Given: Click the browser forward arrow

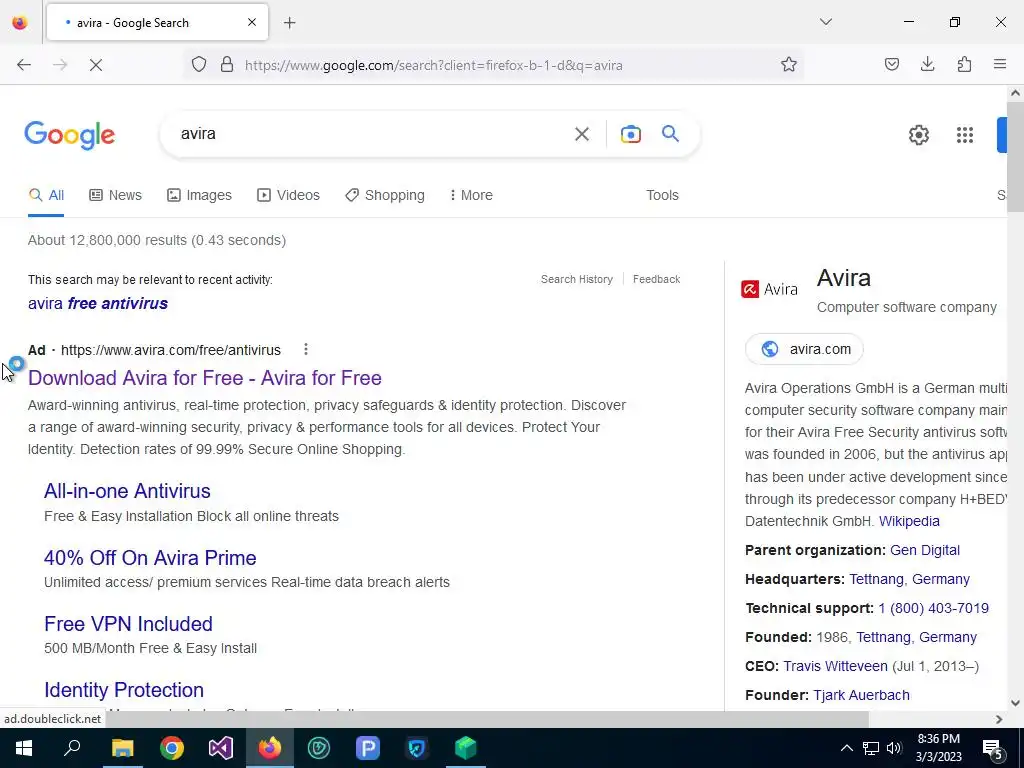Looking at the screenshot, I should point(60,65).
